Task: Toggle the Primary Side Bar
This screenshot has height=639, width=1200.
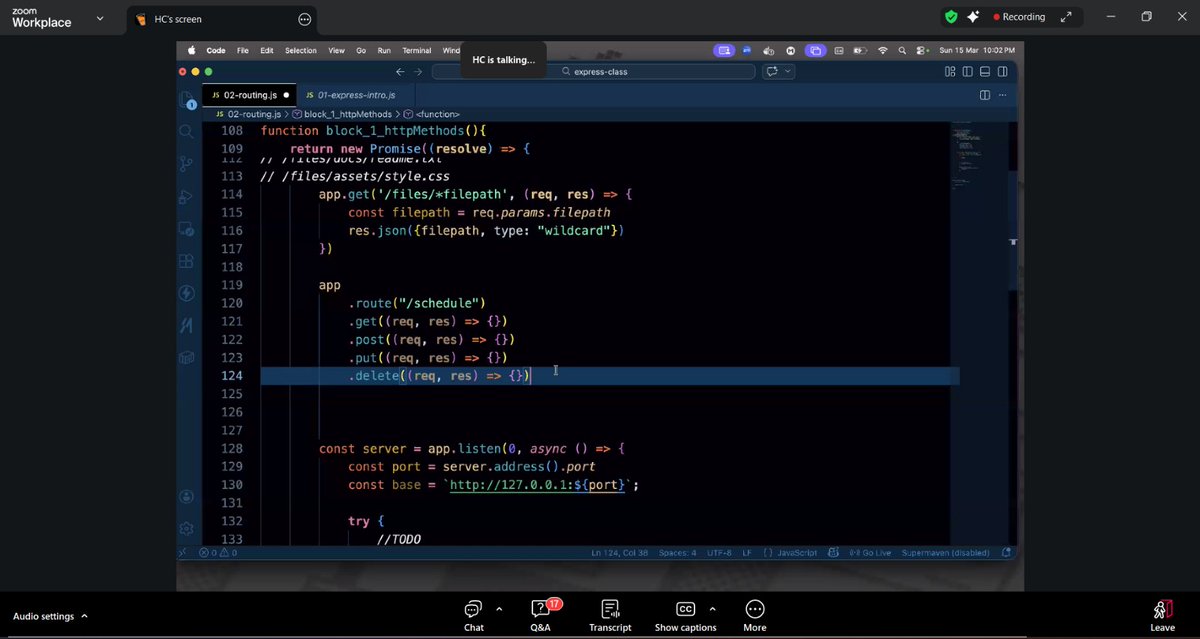Action: pyautogui.click(x=967, y=72)
